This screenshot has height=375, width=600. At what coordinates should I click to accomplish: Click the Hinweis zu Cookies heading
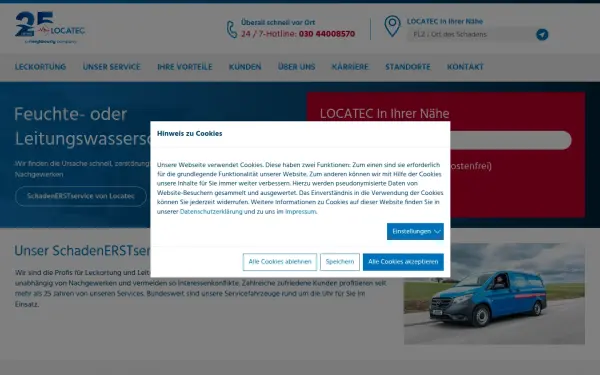(189, 134)
